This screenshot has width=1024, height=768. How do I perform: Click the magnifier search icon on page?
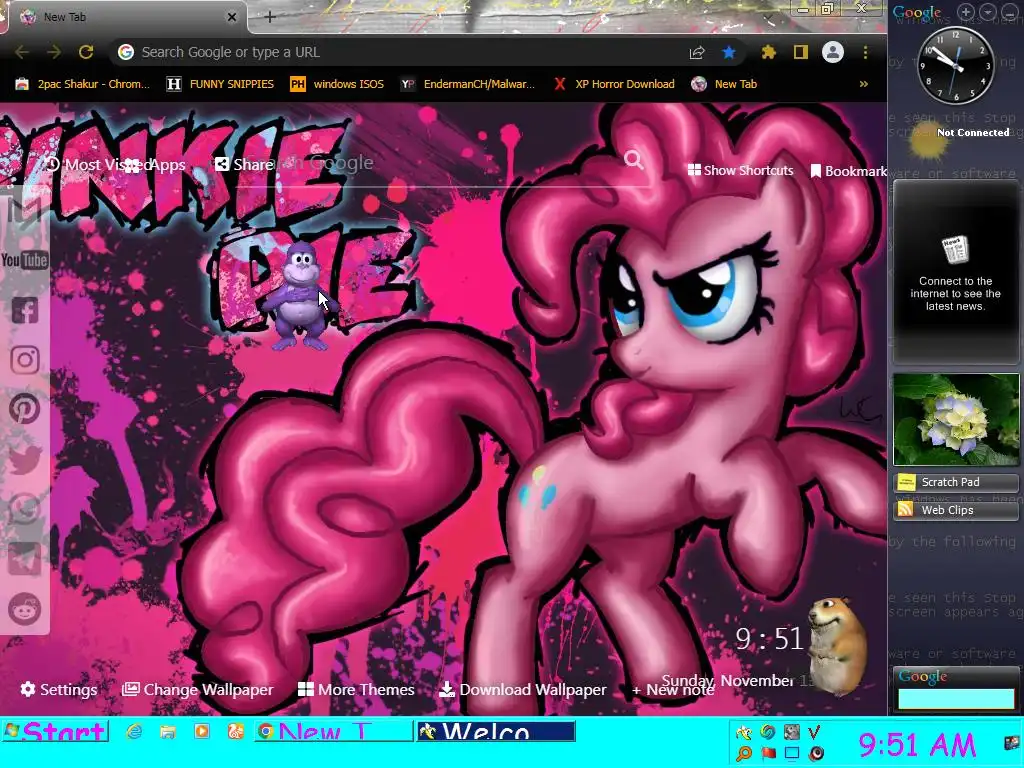click(633, 159)
